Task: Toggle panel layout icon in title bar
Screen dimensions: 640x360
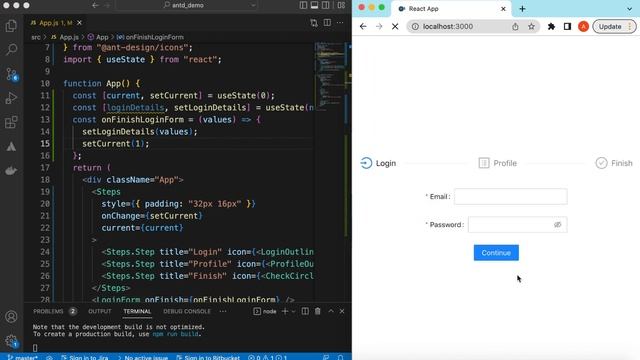Action: click(314, 5)
